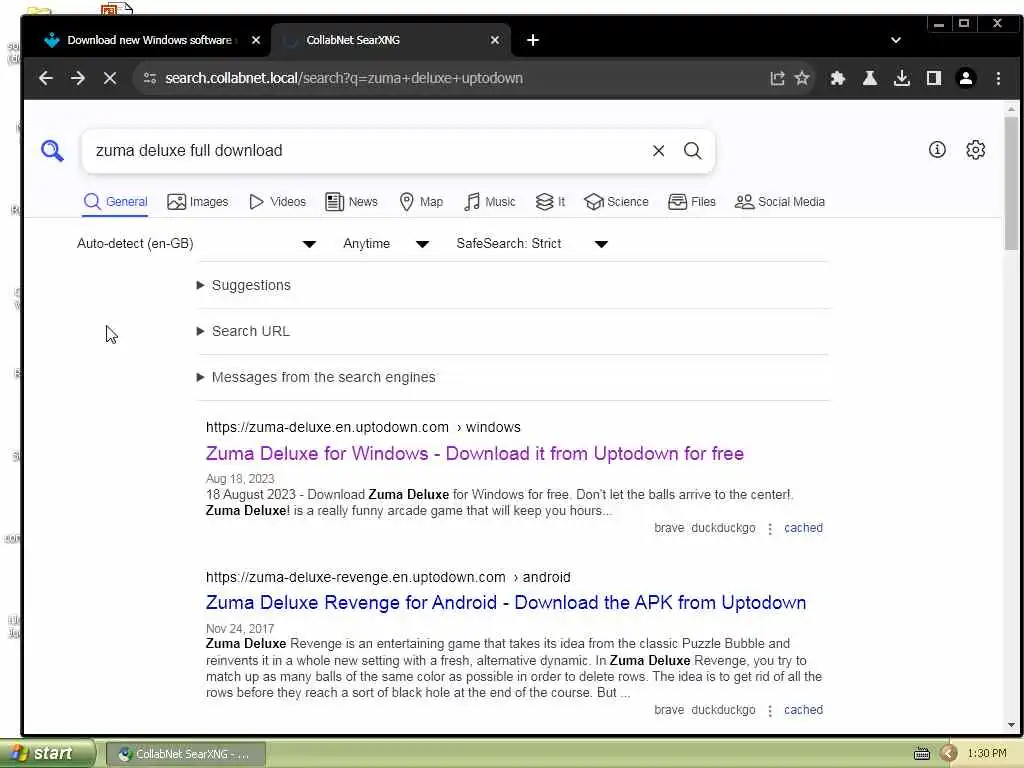Select the News search category

click(x=351, y=202)
